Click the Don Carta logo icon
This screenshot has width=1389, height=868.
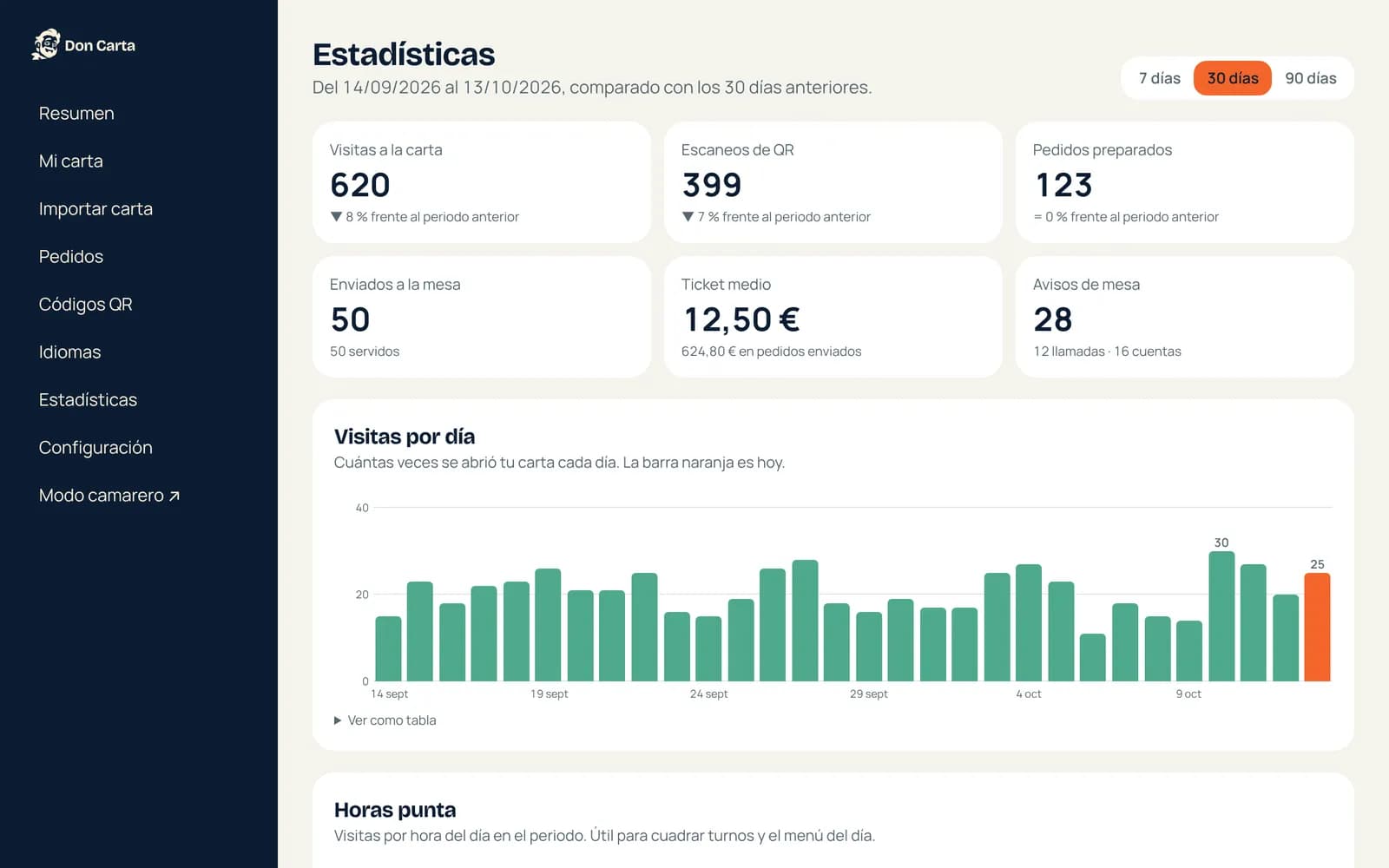pos(46,44)
